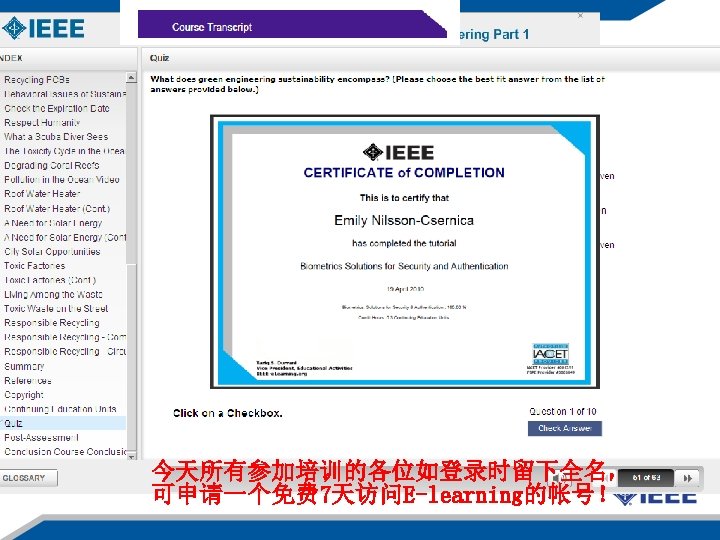Click the IEEE logo on the certificate
720x540 pixels.
point(398,152)
